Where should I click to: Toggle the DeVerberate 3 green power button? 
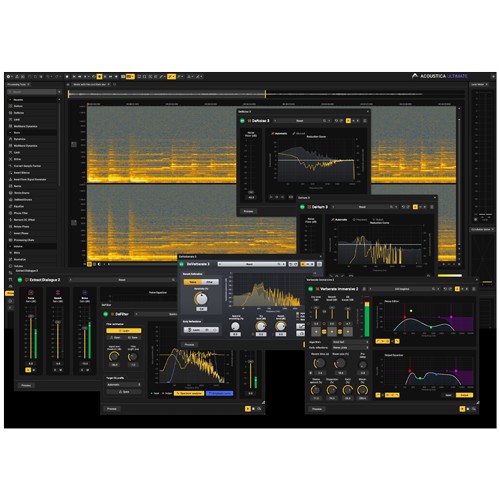(182, 264)
